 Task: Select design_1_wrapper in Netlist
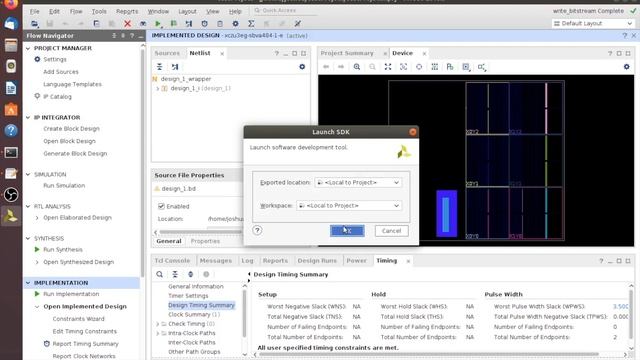[186, 79]
